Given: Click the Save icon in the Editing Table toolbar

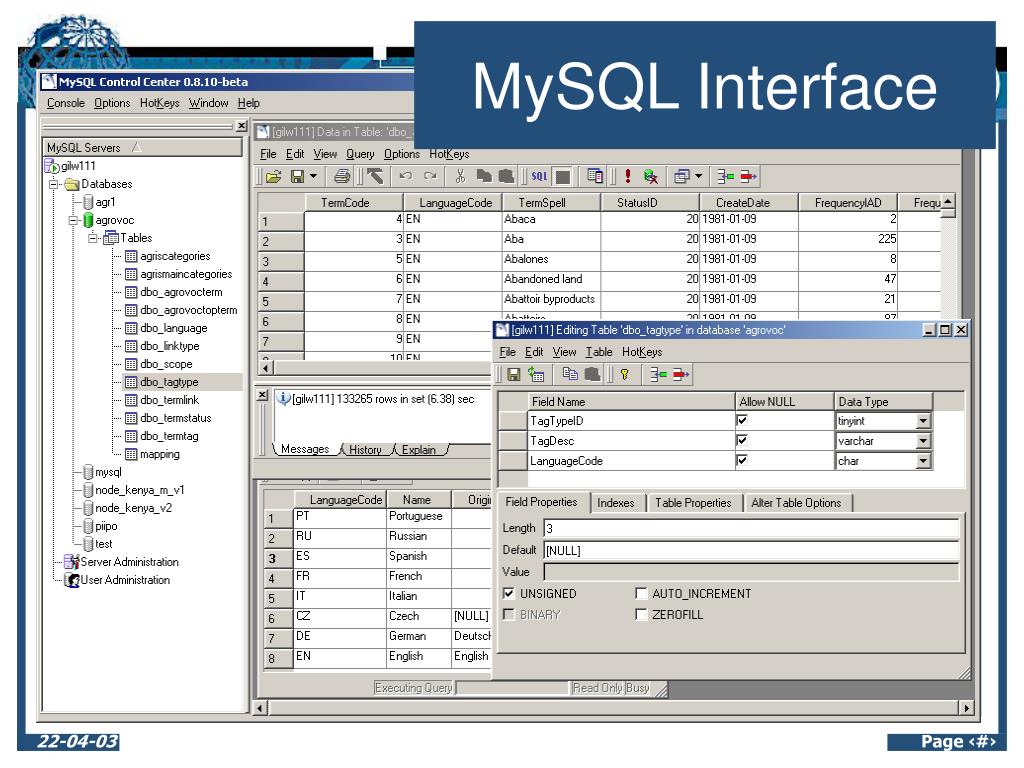Looking at the screenshot, I should 514,374.
